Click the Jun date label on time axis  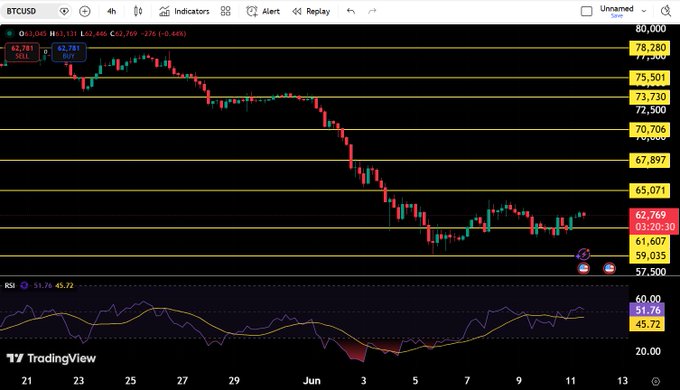coord(312,381)
